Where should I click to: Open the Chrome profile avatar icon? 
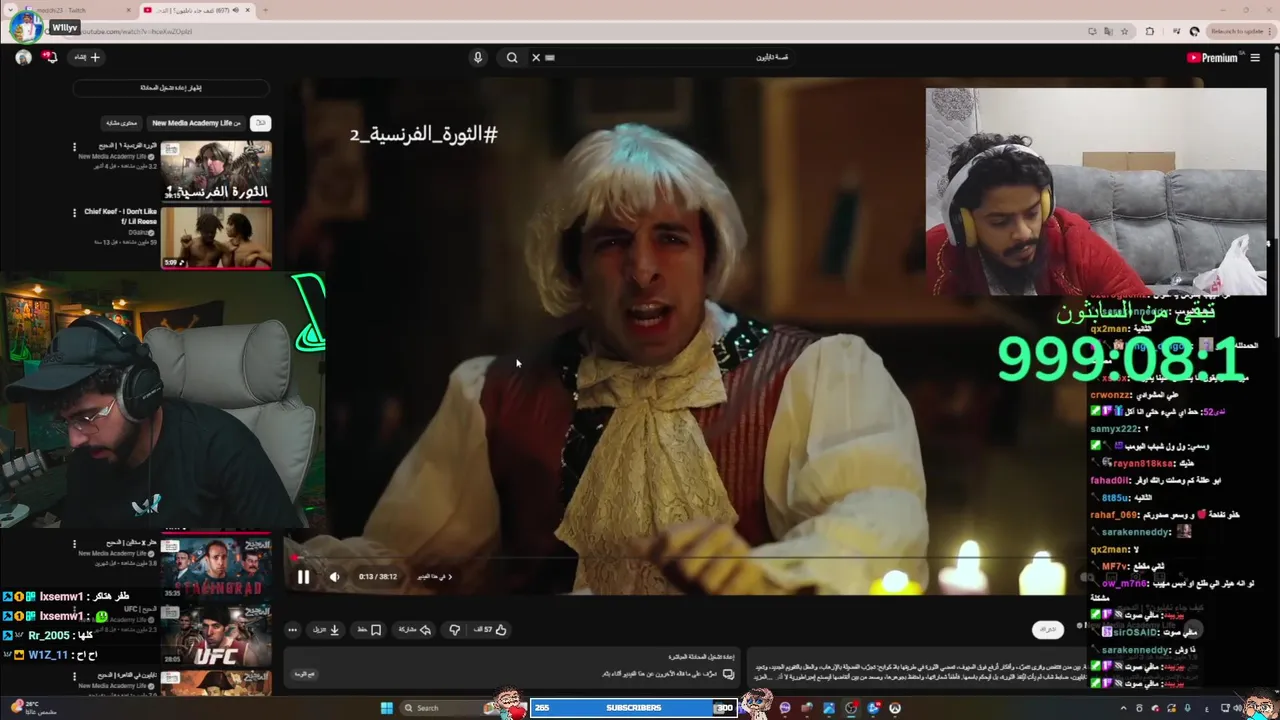[x=1194, y=31]
